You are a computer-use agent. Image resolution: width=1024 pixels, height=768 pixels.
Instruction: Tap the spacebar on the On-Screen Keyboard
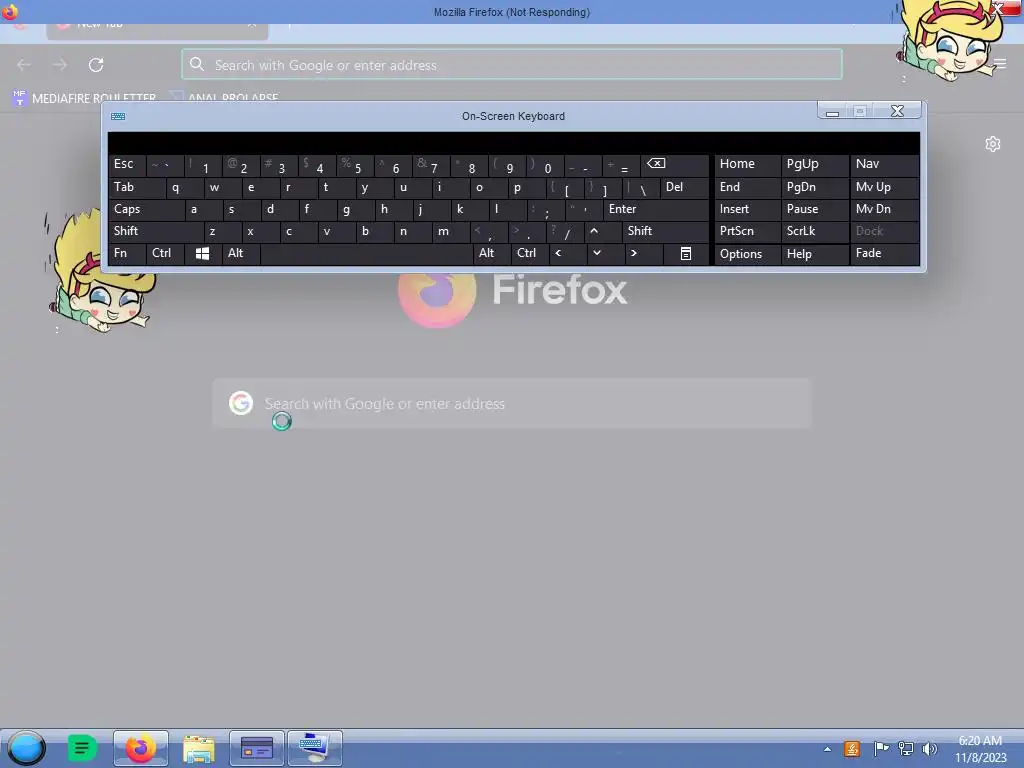coord(366,253)
